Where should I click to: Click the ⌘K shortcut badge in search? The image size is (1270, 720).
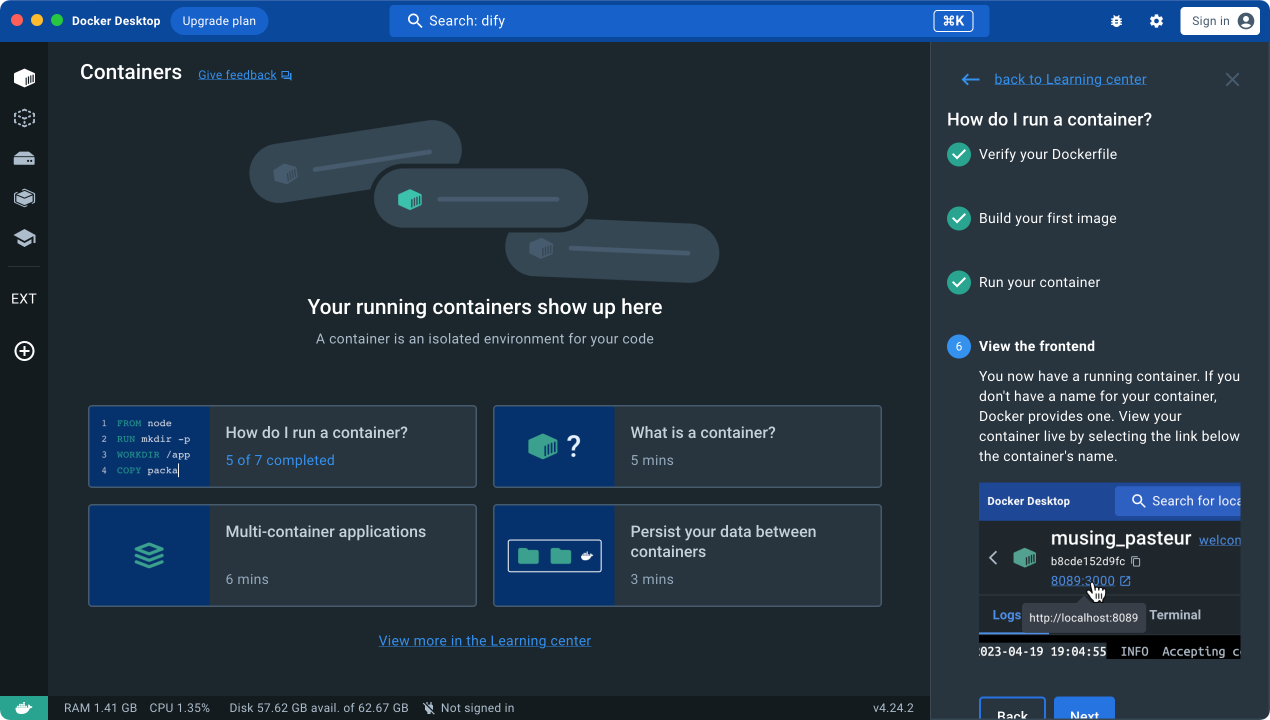[x=953, y=21]
